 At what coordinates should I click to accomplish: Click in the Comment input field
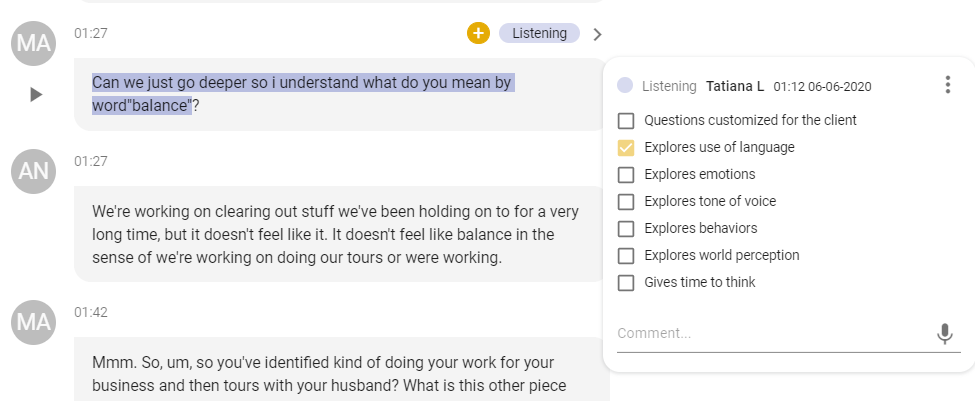tap(774, 334)
